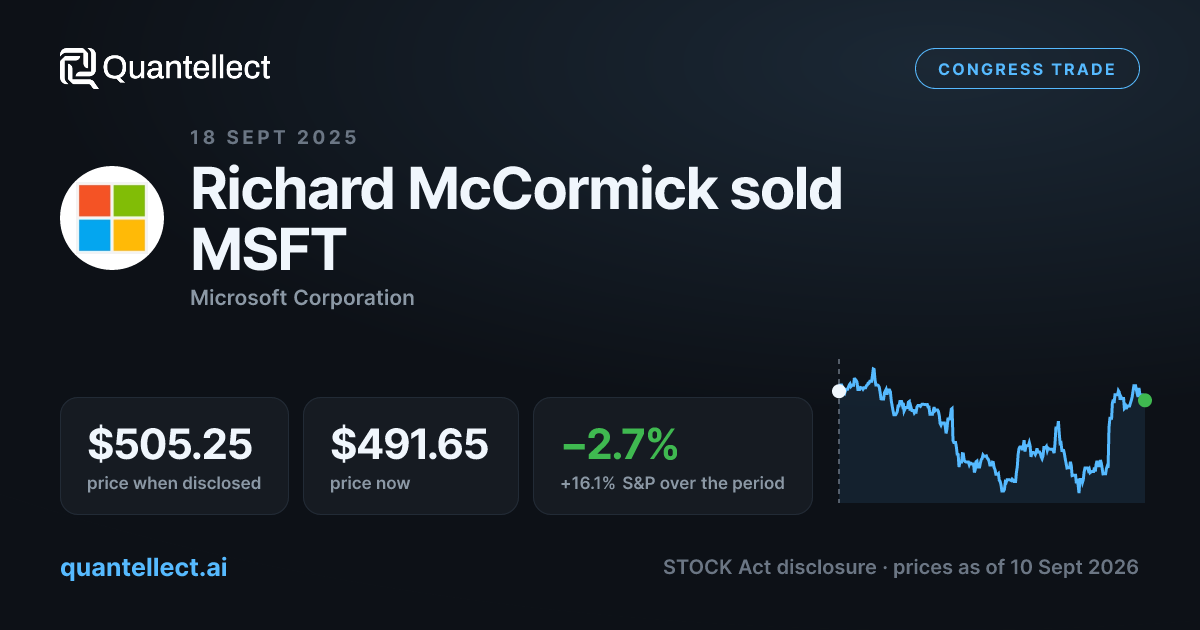Click the green end dot on chart
Screen dimensions: 1200x630
coord(1145,400)
